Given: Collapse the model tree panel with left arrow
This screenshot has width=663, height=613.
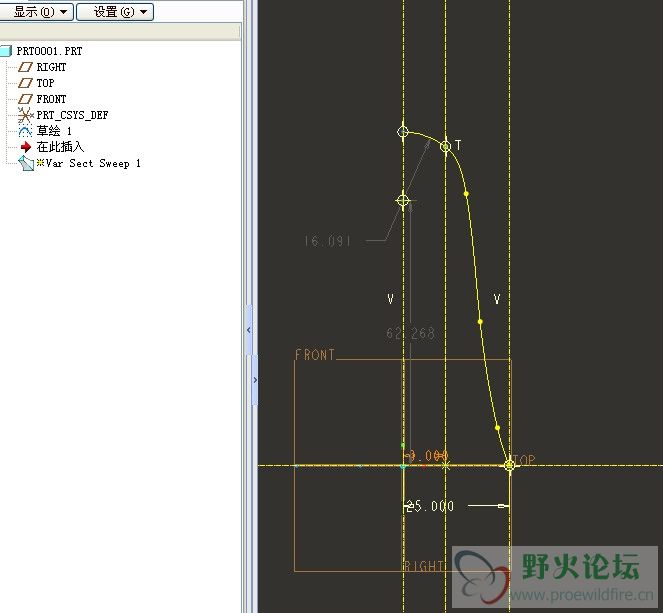Looking at the screenshot, I should [x=249, y=330].
